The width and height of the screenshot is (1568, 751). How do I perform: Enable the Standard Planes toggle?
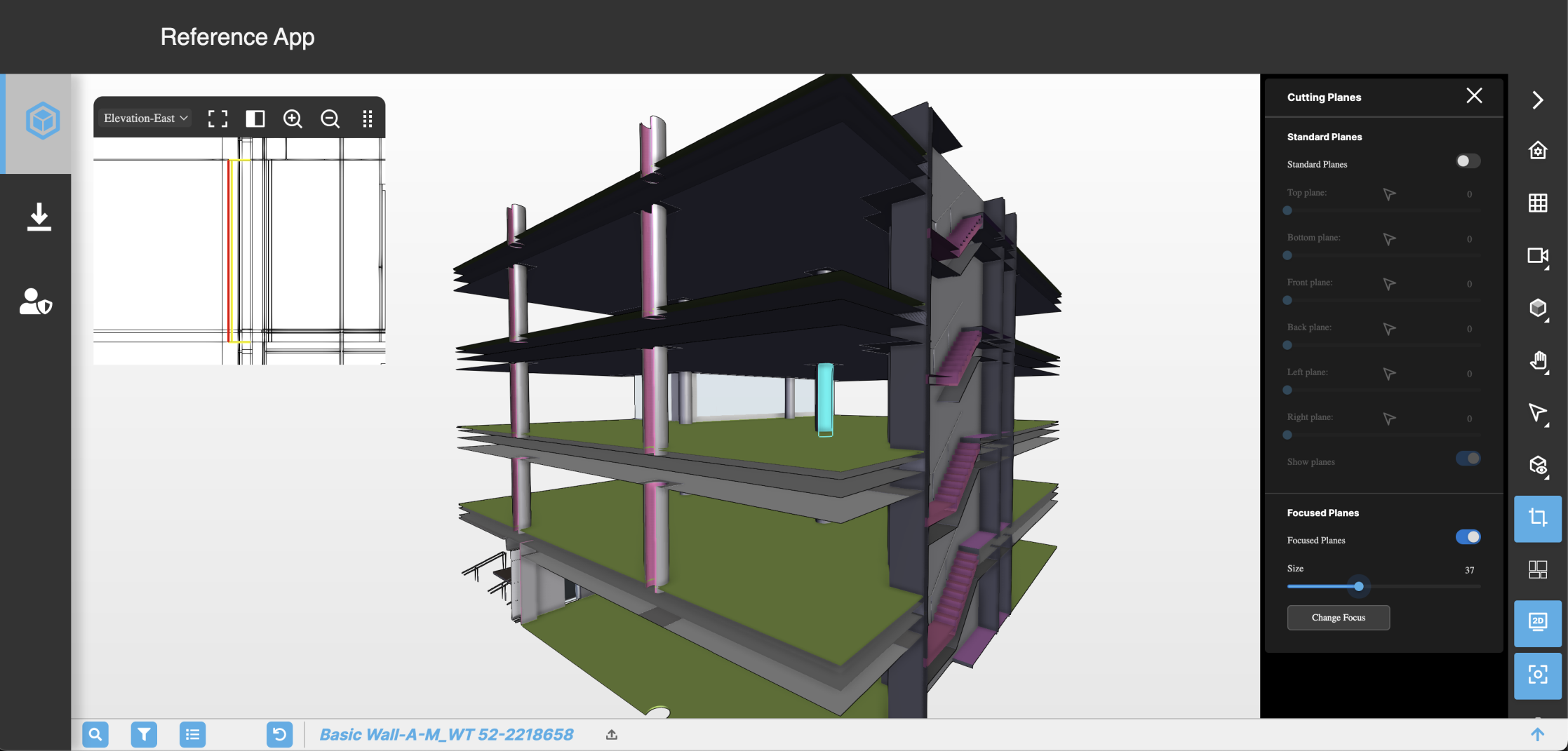[x=1468, y=161]
